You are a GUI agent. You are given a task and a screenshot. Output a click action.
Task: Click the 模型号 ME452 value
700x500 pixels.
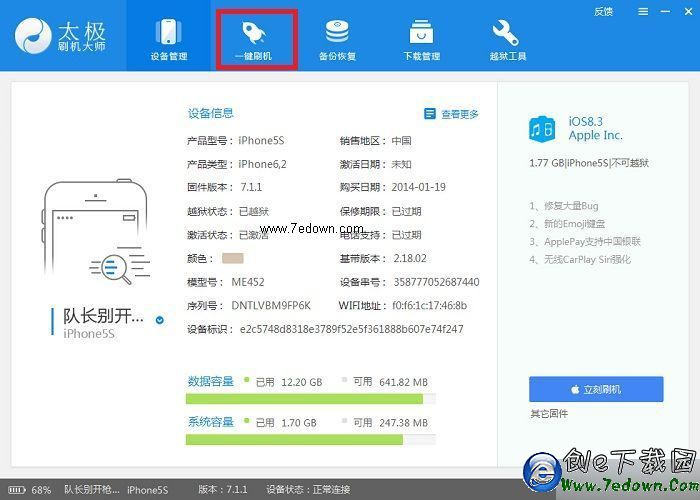click(248, 282)
